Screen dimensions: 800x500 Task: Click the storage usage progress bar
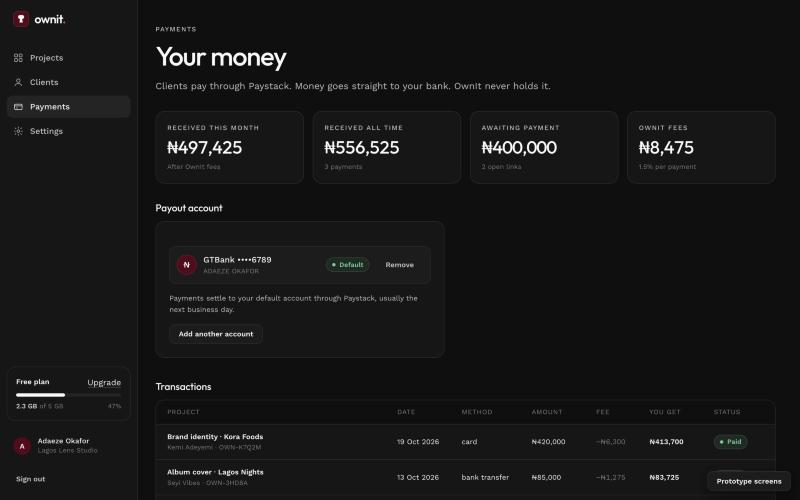(x=68, y=395)
